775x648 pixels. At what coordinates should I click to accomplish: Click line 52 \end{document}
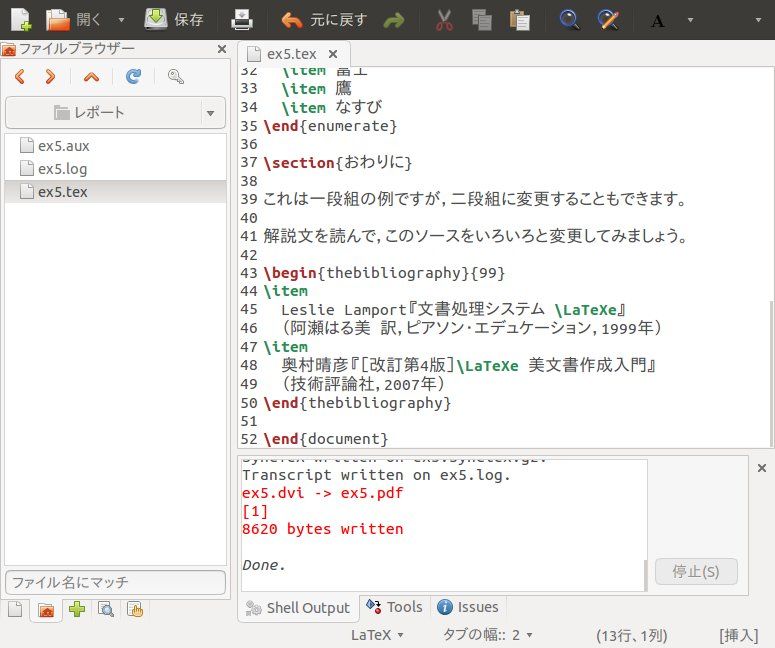tap(326, 439)
